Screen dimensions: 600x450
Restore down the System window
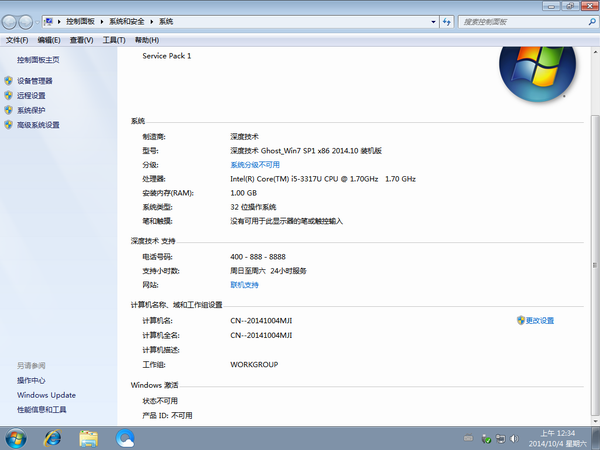[570, 6]
